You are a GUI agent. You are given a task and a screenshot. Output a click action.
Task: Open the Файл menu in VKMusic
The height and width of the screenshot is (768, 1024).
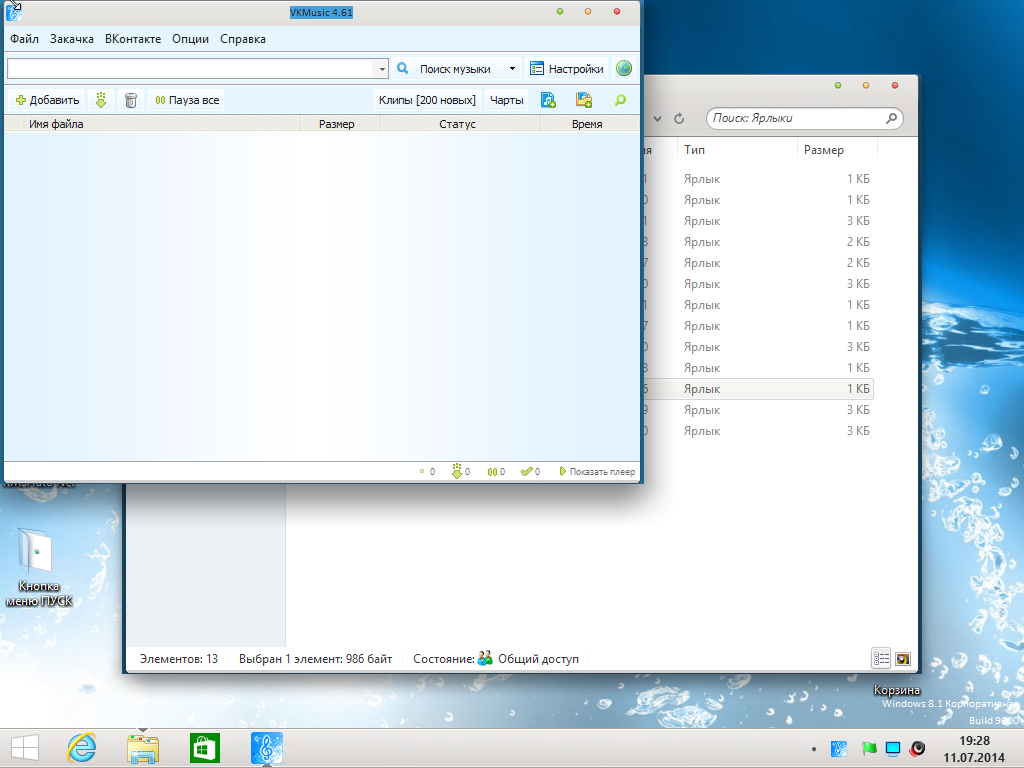click(x=24, y=39)
